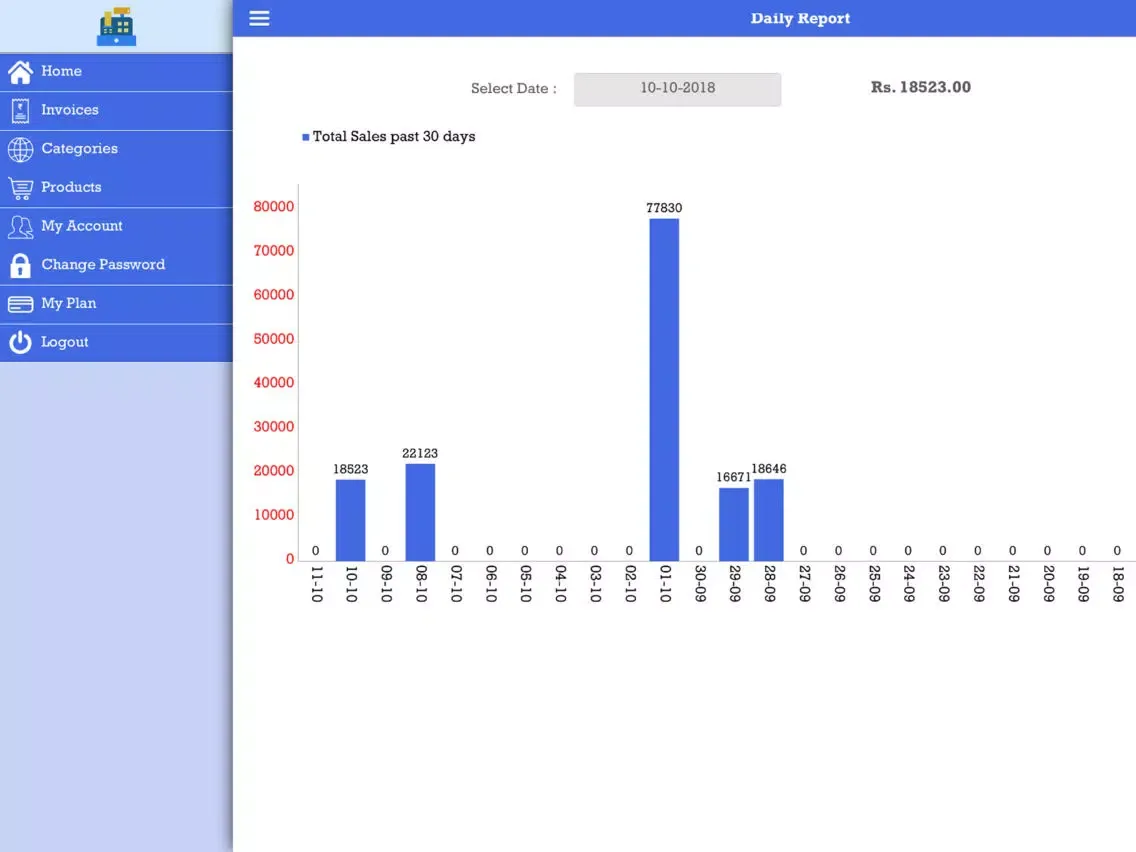Viewport: 1136px width, 852px height.
Task: Choose Change Password option
Action: point(116,265)
